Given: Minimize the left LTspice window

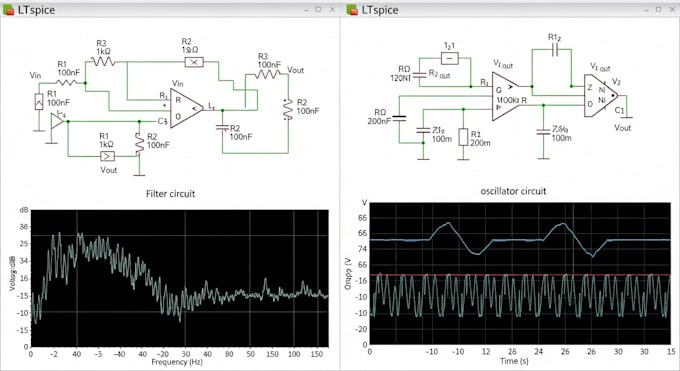Looking at the screenshot, I should 306,10.
